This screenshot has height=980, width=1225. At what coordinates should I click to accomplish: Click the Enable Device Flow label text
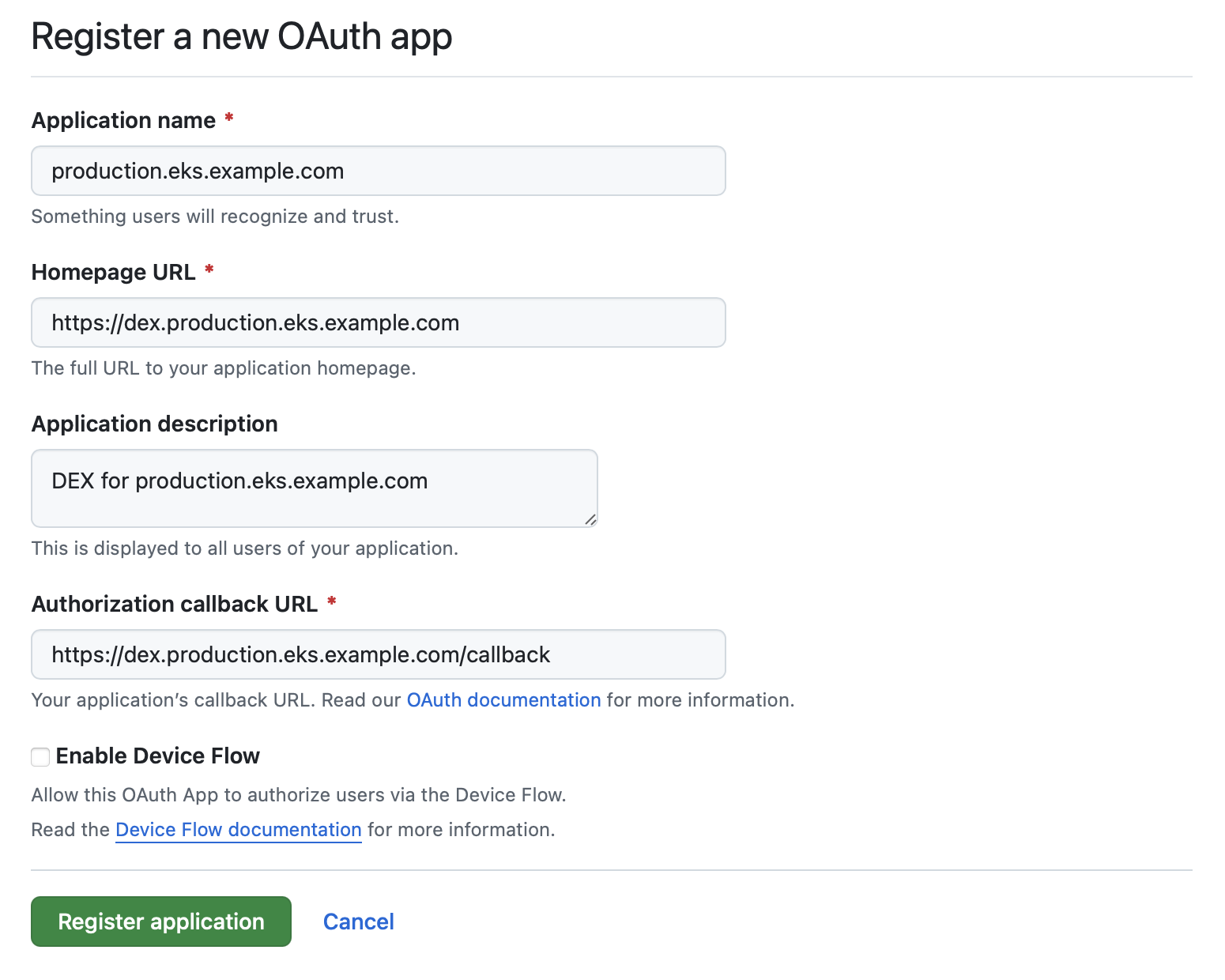[156, 756]
